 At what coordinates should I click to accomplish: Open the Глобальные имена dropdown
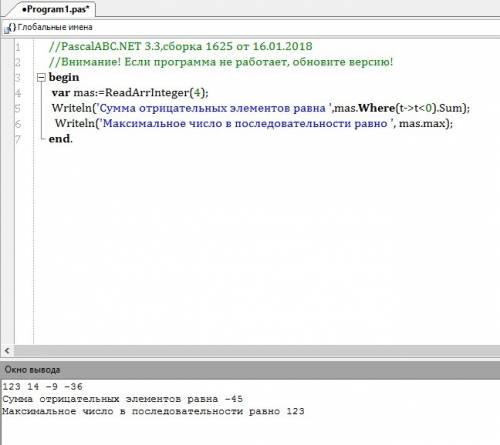click(x=55, y=27)
